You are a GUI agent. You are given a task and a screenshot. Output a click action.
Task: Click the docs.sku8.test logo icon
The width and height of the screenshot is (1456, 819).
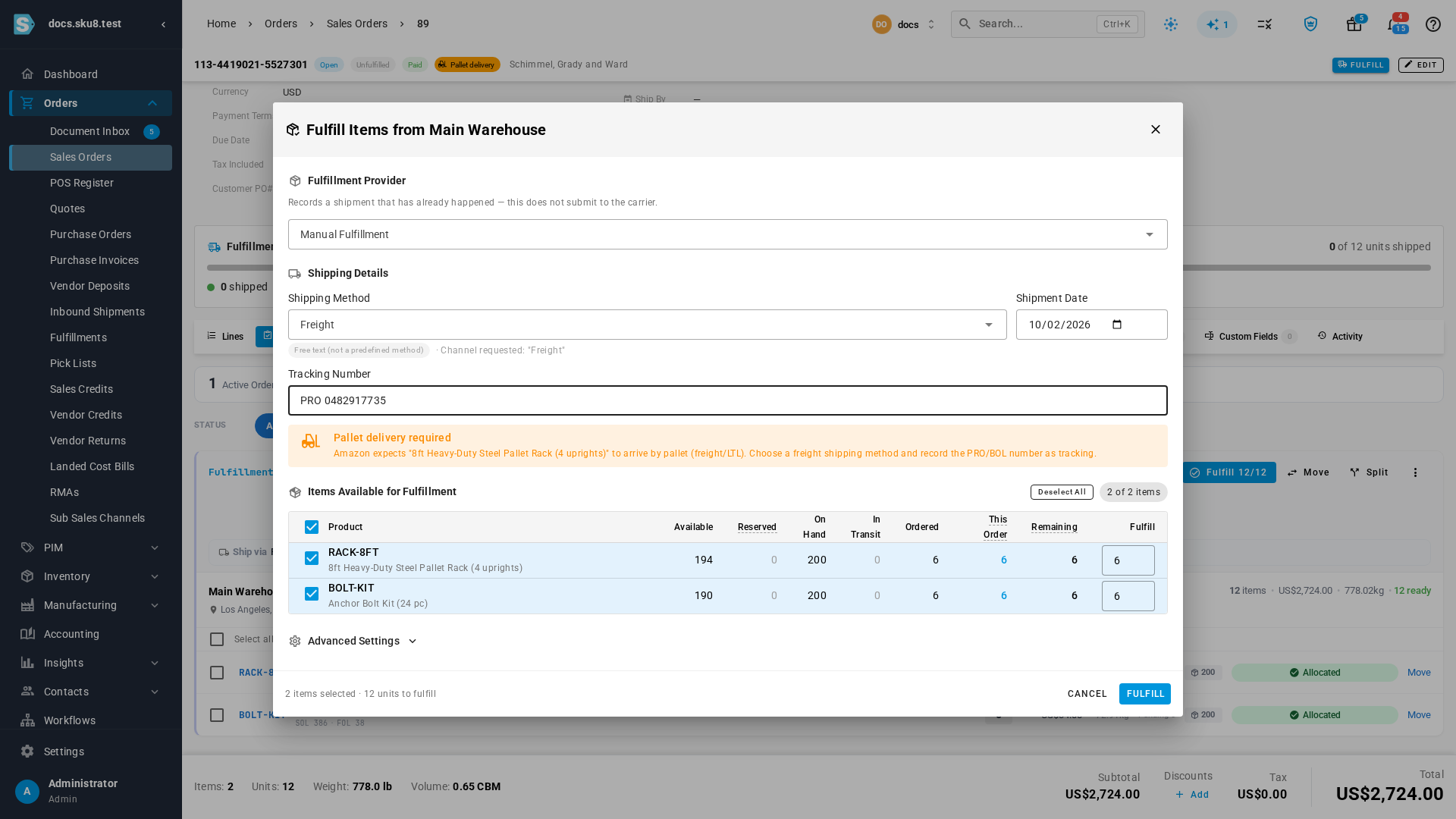coord(24,24)
